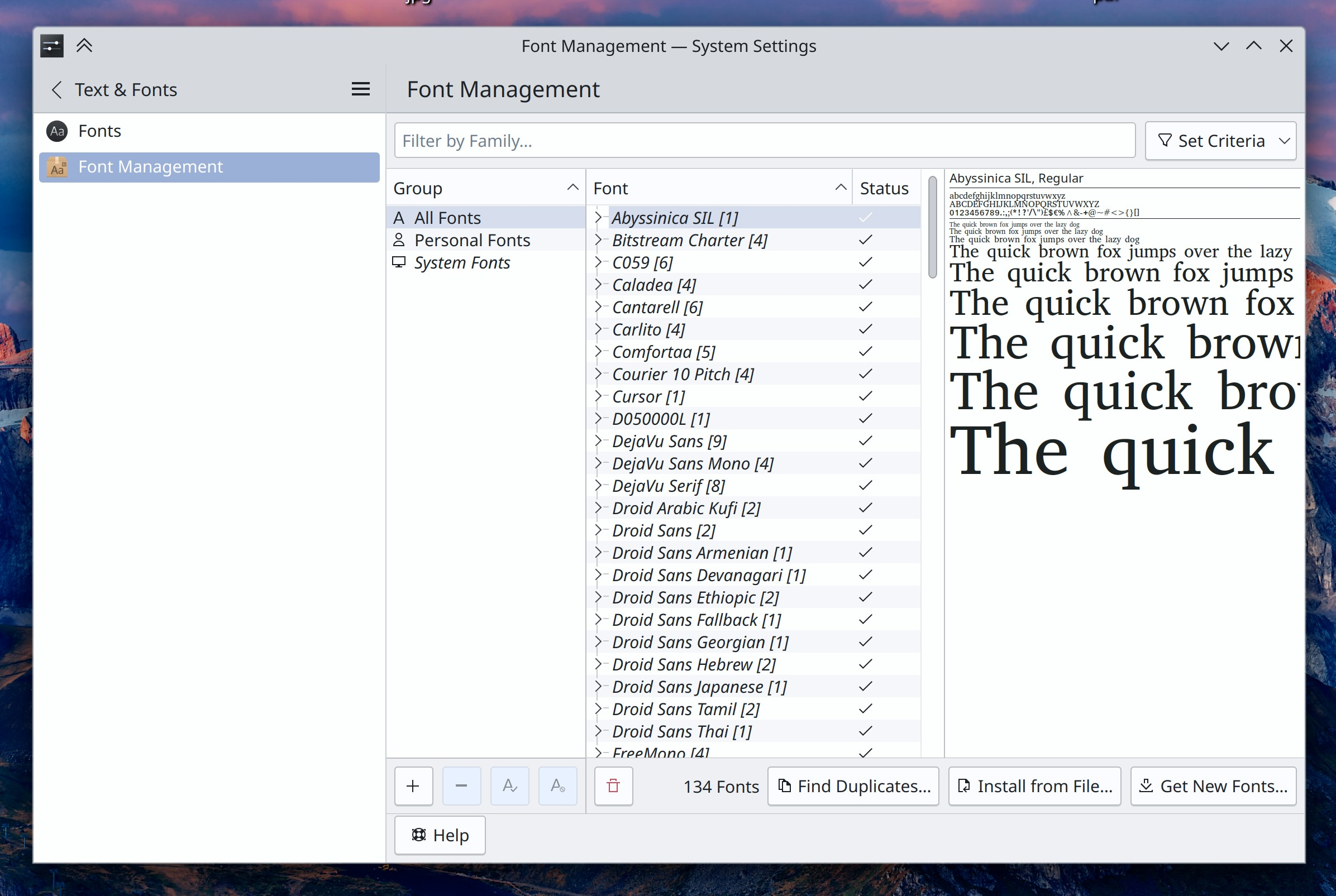1336x896 pixels.
Task: Click the DejaVu Serif status checkmark
Action: 866,486
